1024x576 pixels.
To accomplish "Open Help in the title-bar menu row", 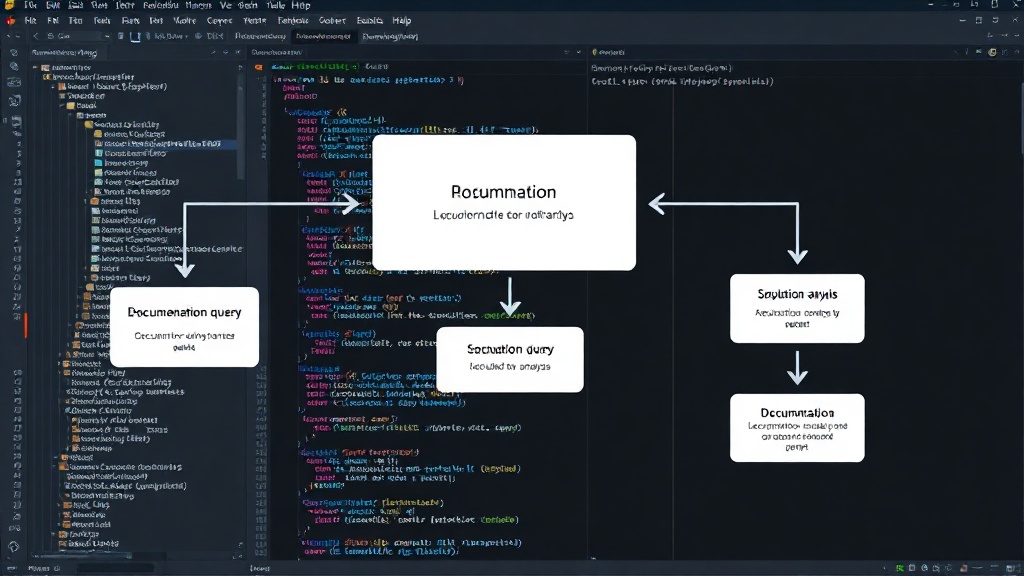I will pyautogui.click(x=300, y=5).
